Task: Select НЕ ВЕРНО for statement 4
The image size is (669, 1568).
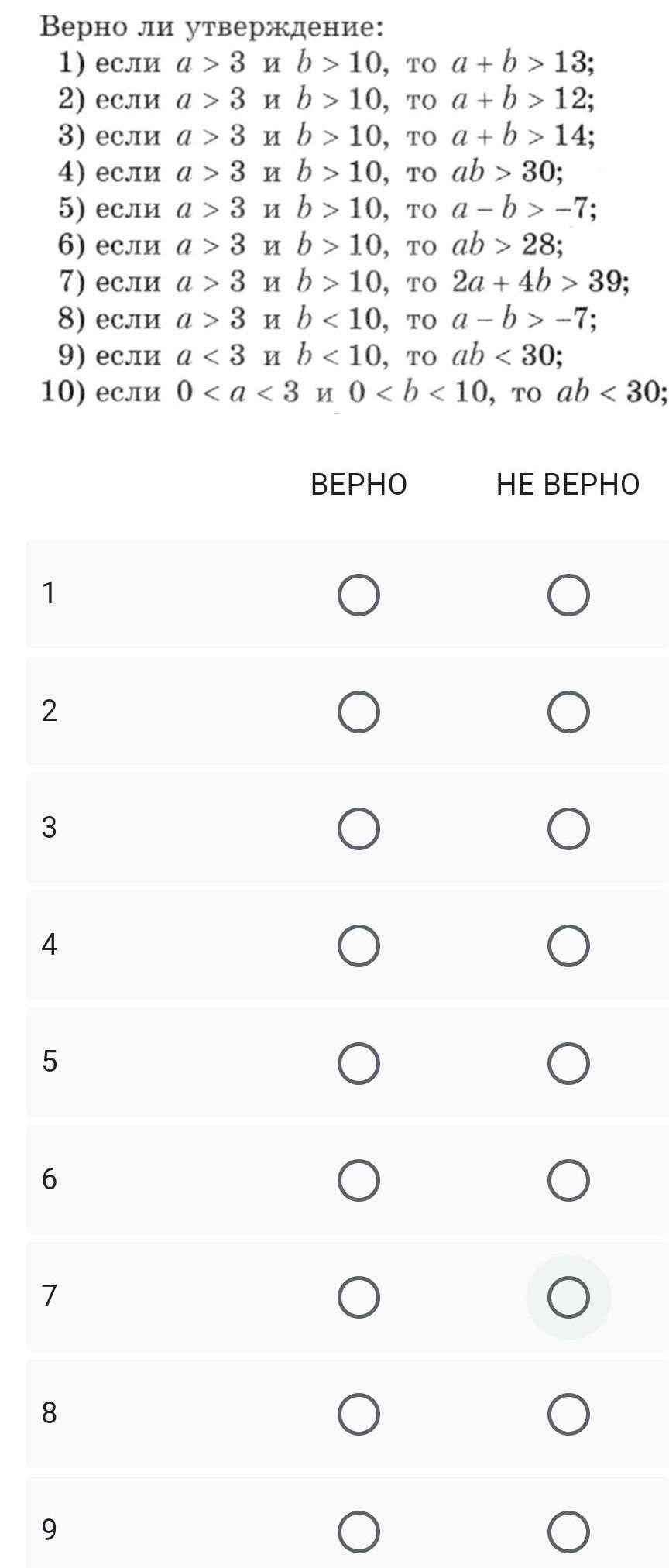Action: point(568,946)
